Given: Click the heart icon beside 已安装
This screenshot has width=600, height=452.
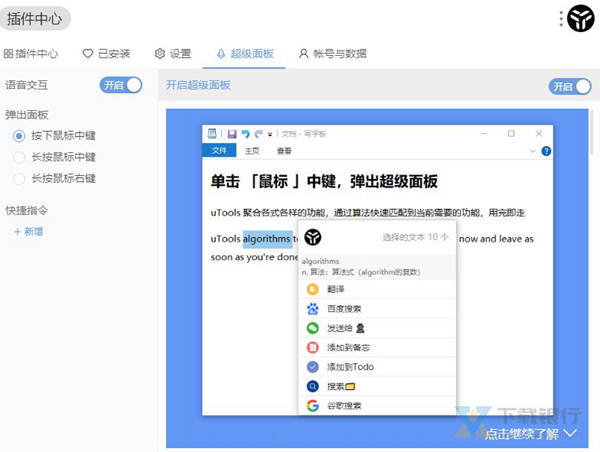Looking at the screenshot, I should [88, 54].
